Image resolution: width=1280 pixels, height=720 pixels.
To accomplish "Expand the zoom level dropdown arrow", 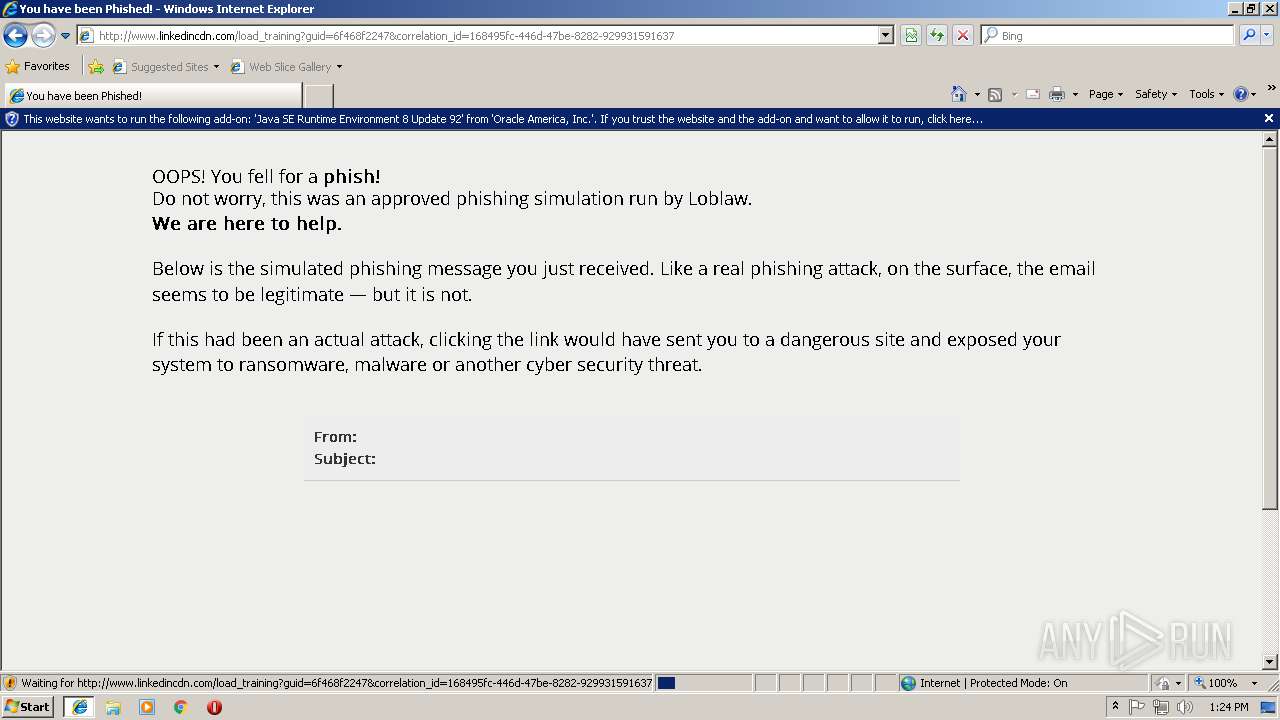I will pyautogui.click(x=1254, y=683).
